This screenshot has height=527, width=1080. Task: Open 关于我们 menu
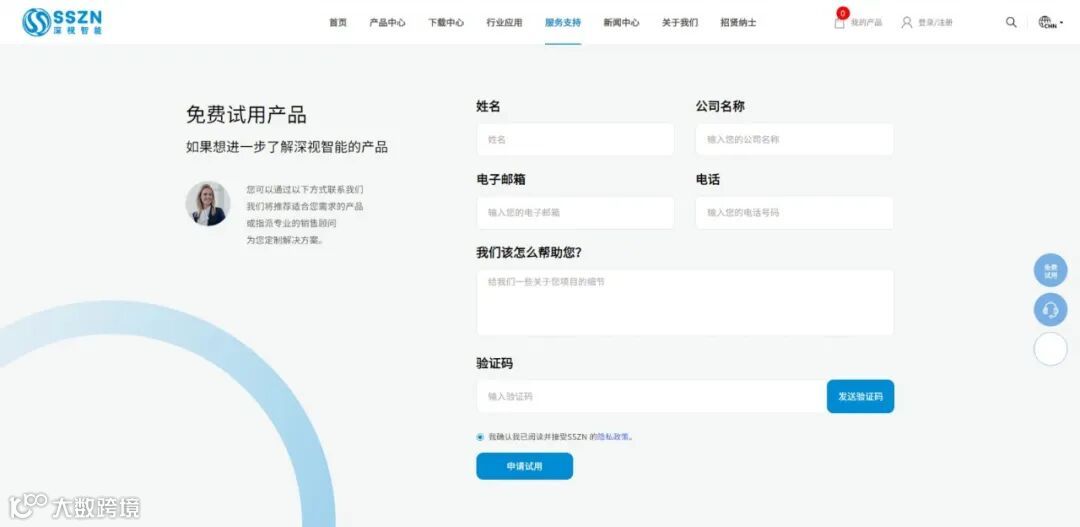point(680,23)
